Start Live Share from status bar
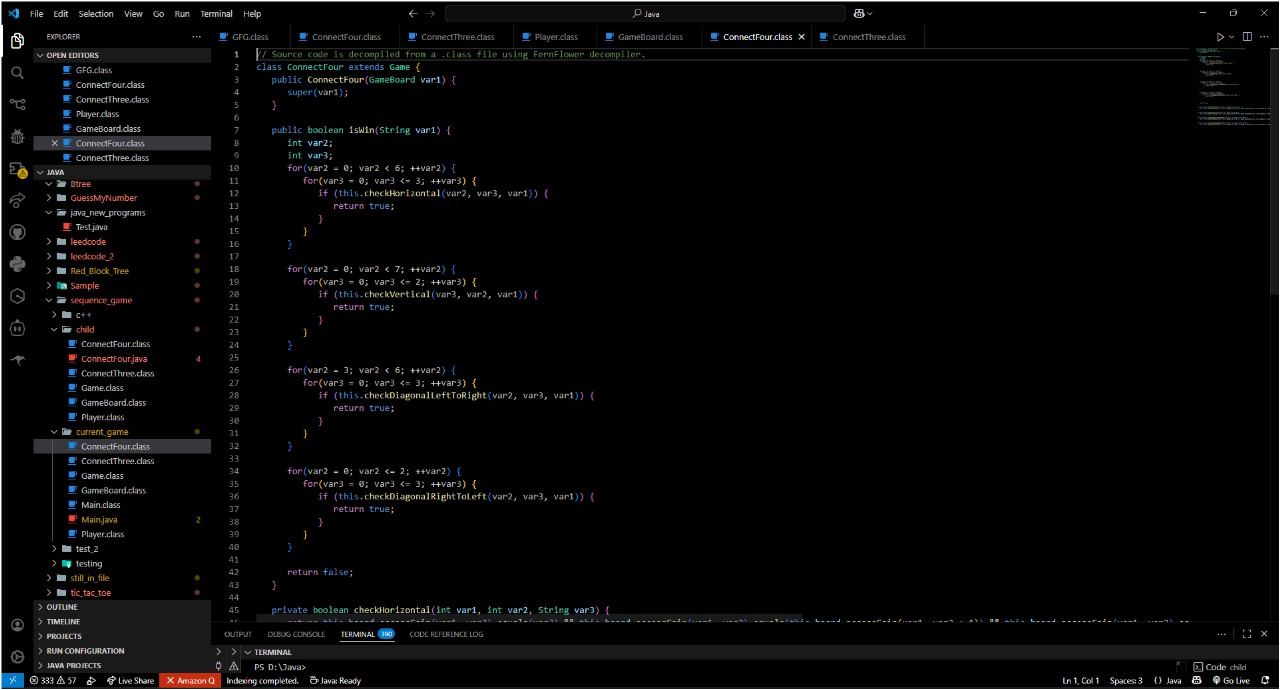 tap(130, 681)
